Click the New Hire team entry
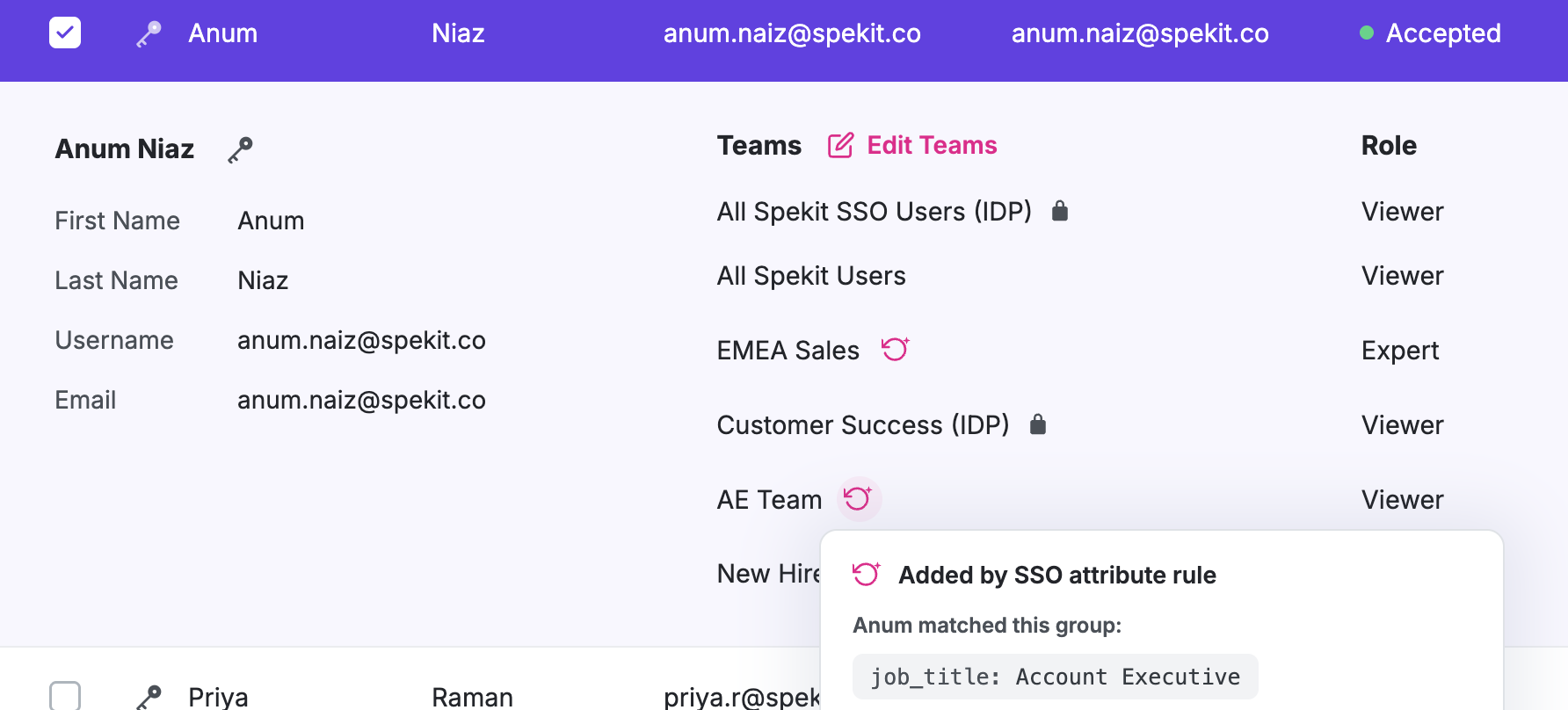The height and width of the screenshot is (710, 1568). tap(768, 574)
